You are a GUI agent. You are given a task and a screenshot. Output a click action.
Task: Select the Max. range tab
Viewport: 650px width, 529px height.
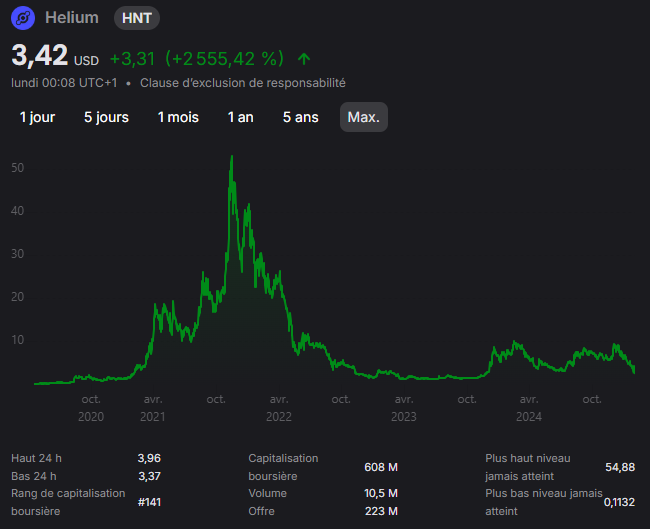[364, 117]
